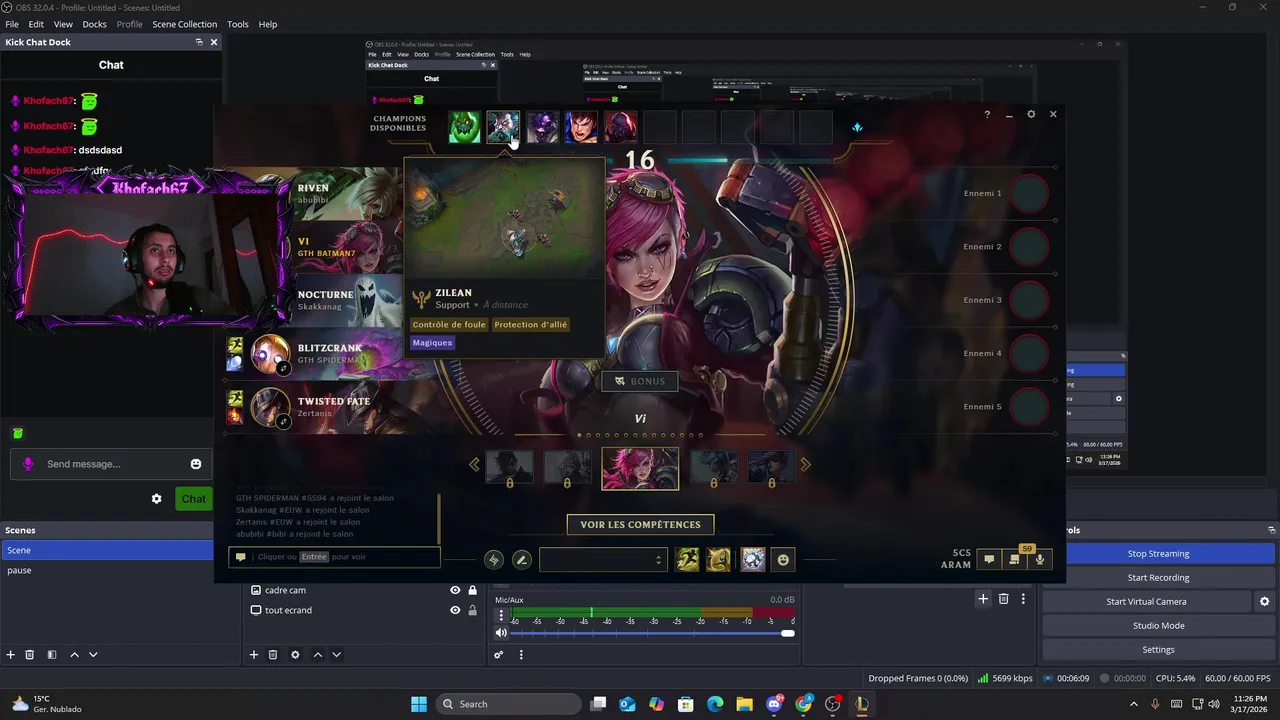Add a new source with plus icon
Viewport: 1280px width, 720px height.
pos(254,654)
